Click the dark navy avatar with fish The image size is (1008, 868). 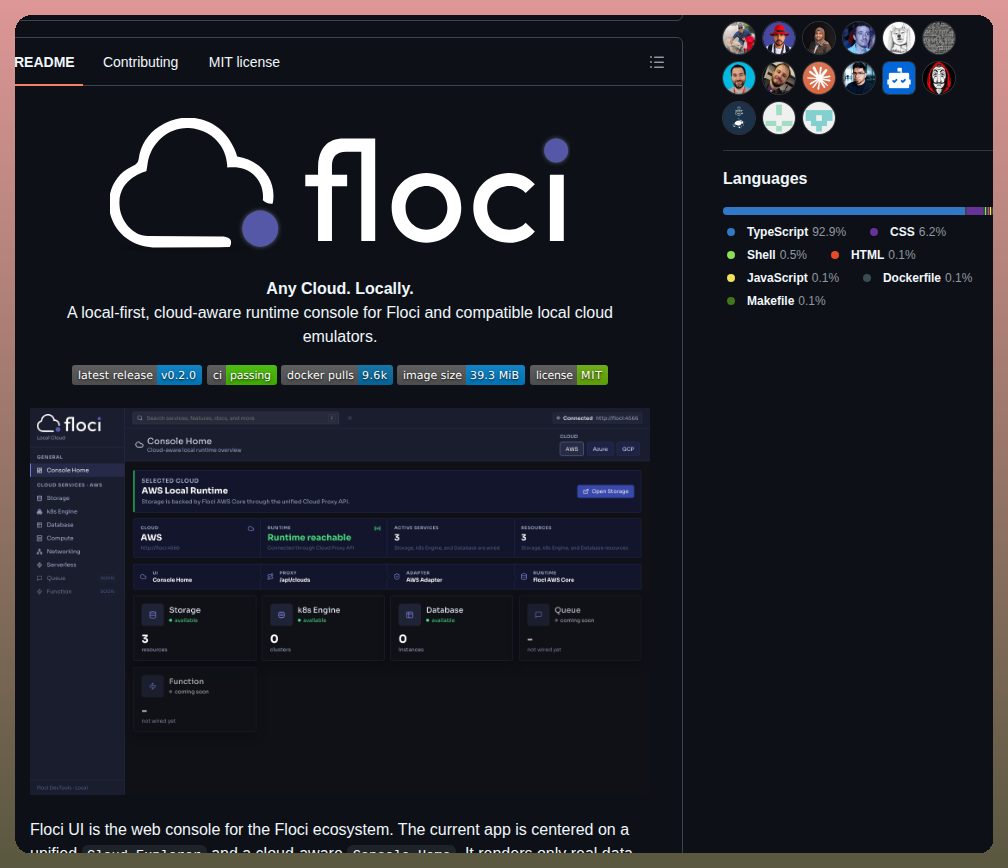point(739,118)
